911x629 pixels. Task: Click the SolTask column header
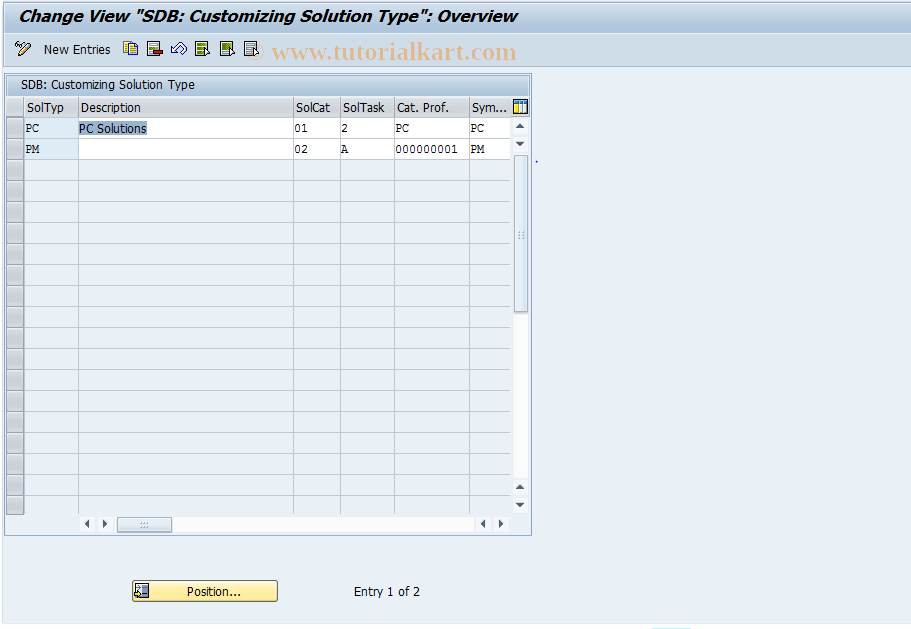[x=367, y=107]
